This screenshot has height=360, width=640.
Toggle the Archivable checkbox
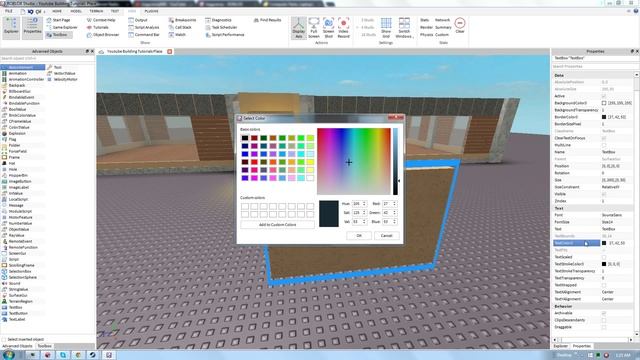(x=604, y=313)
